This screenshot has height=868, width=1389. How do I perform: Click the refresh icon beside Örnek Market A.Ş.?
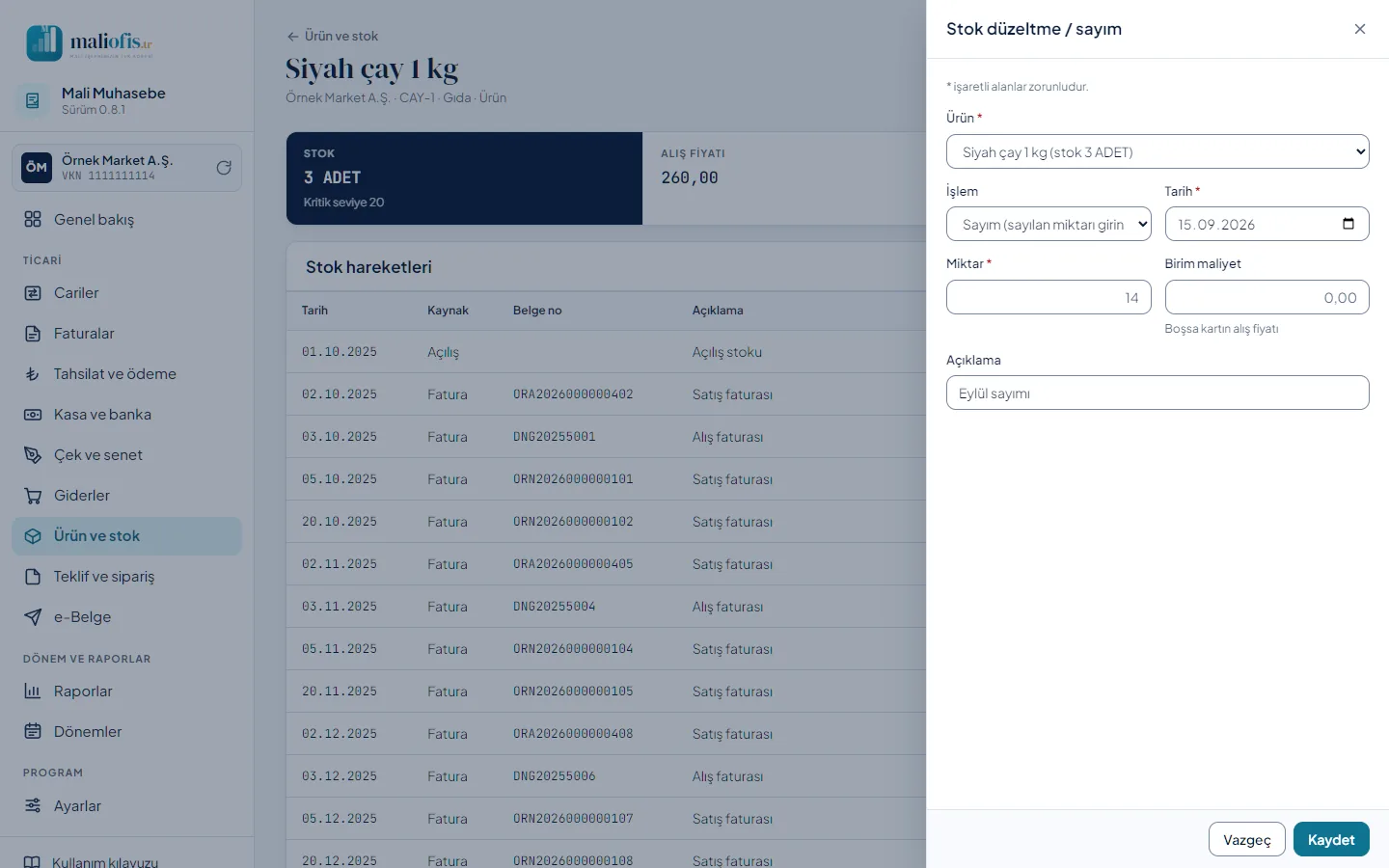point(224,168)
